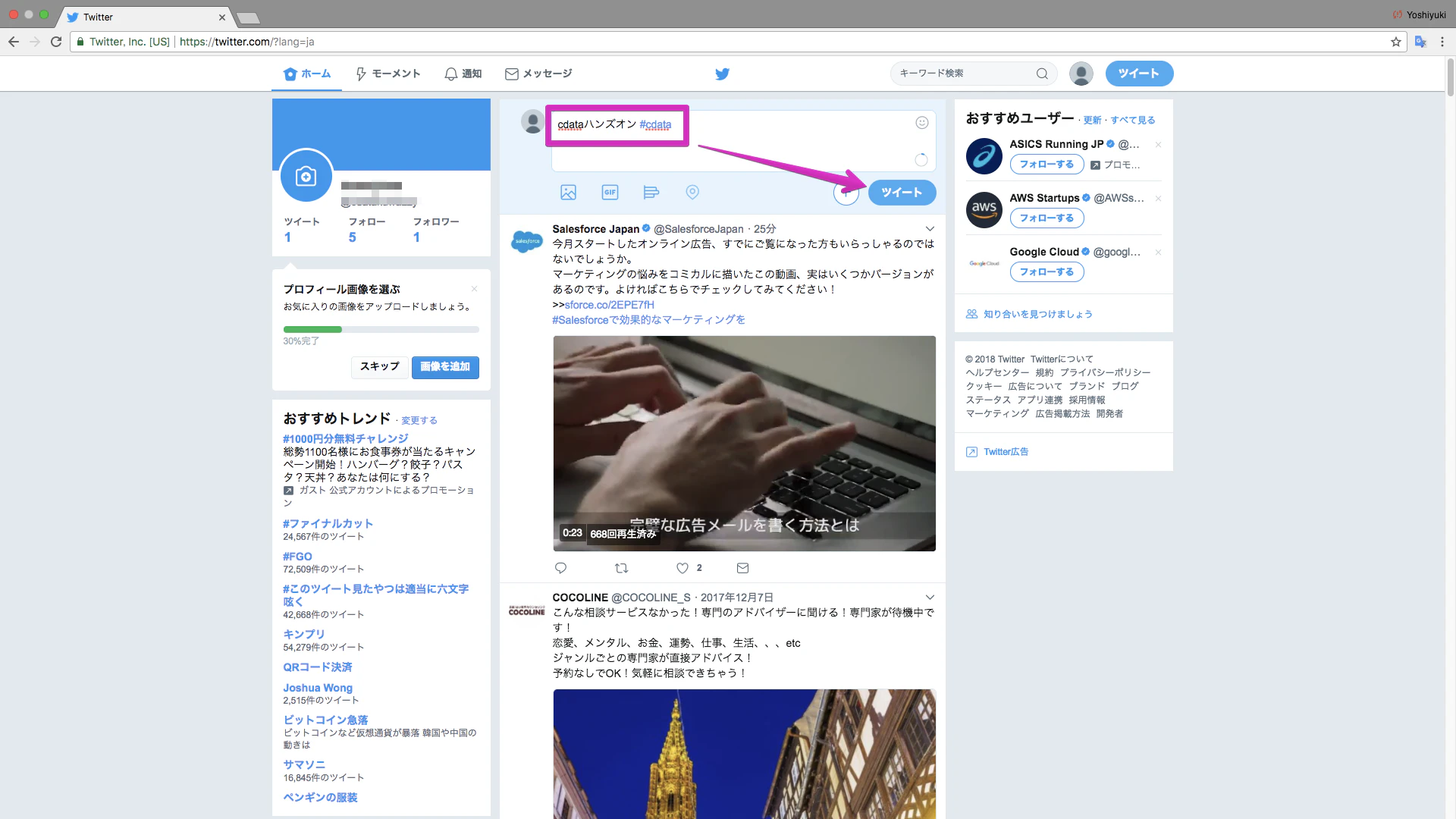
Task: Follow Google Cloud account
Action: 1046,272
